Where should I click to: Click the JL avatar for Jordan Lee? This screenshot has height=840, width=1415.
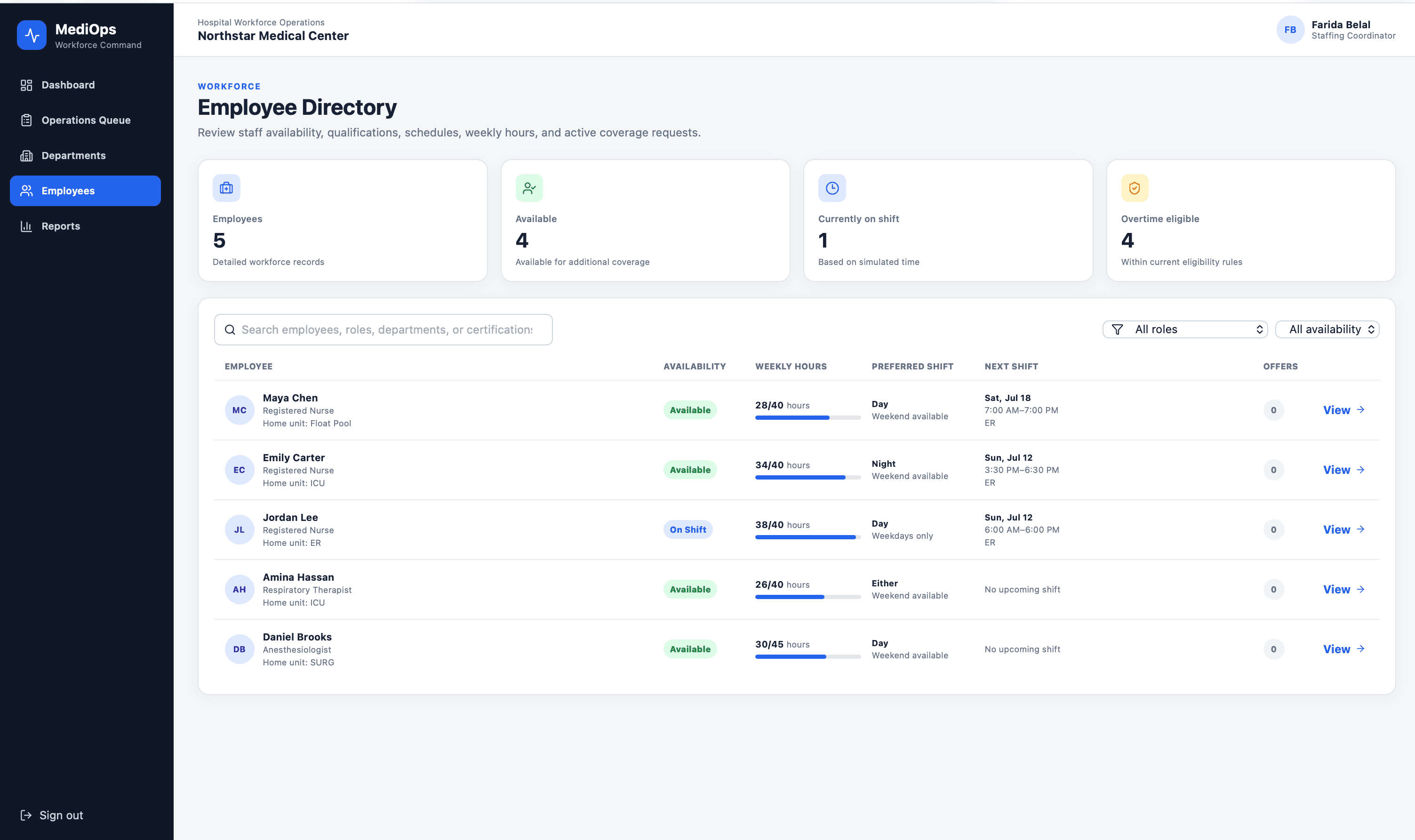[x=240, y=530]
